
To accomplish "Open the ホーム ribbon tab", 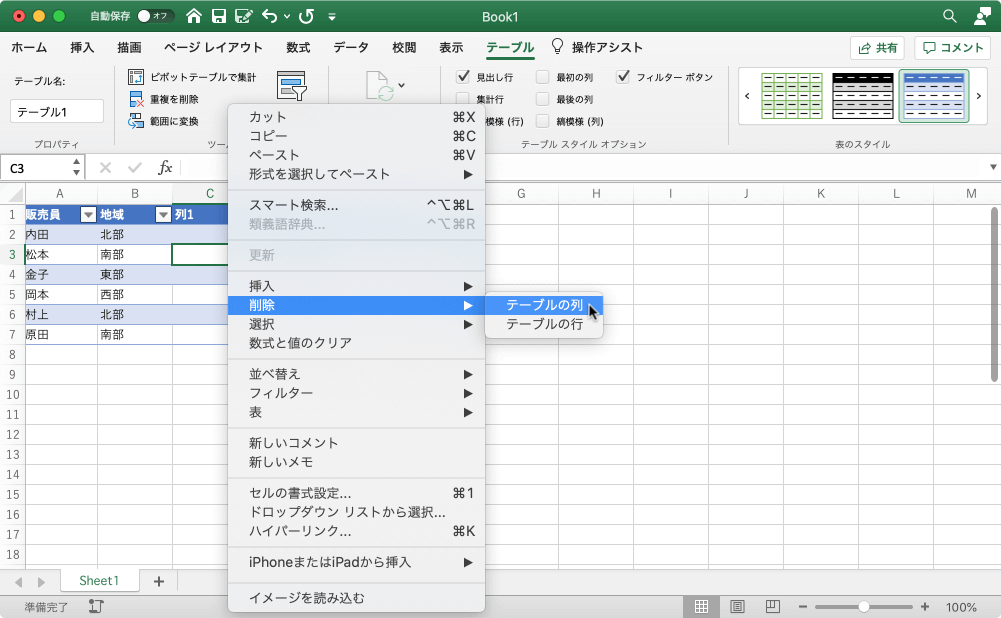I will [29, 47].
